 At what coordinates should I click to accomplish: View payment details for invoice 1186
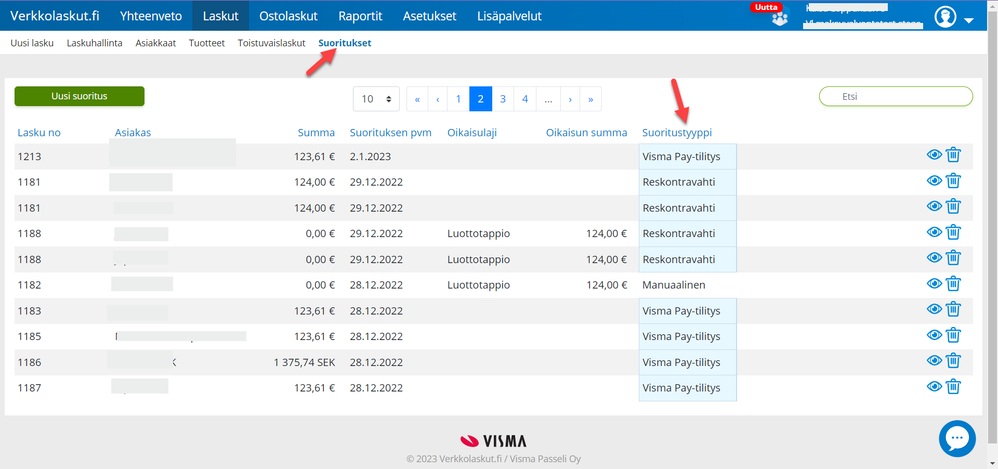pos(934,361)
